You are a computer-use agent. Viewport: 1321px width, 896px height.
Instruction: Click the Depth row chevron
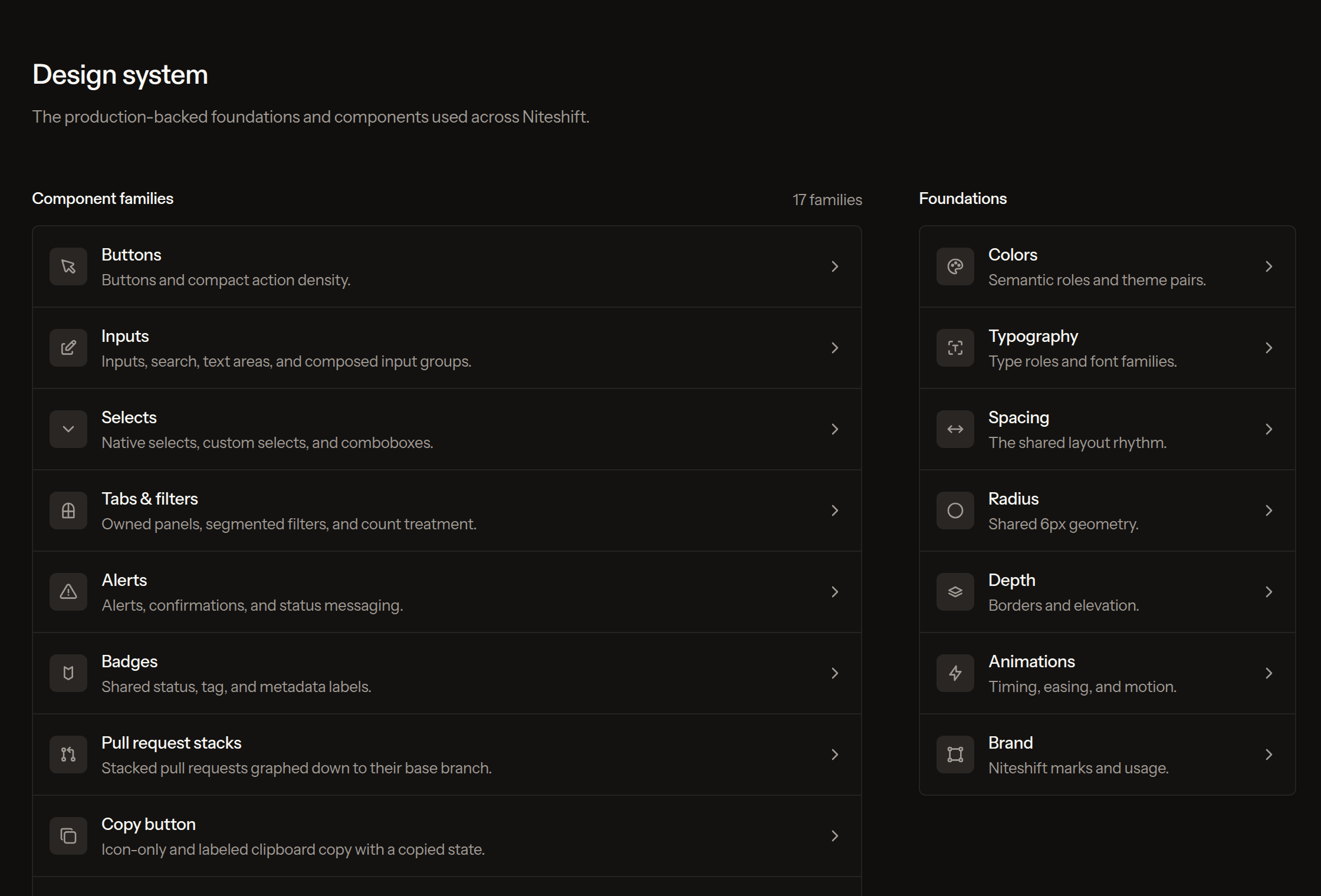point(1269,592)
